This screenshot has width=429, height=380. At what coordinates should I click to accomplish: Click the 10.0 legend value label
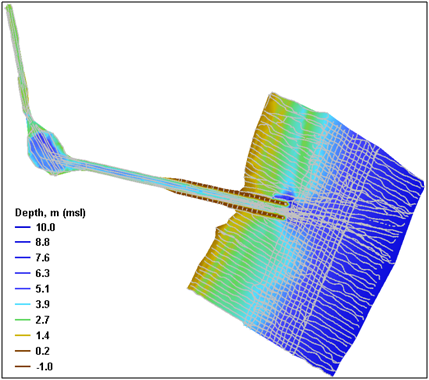(44, 227)
